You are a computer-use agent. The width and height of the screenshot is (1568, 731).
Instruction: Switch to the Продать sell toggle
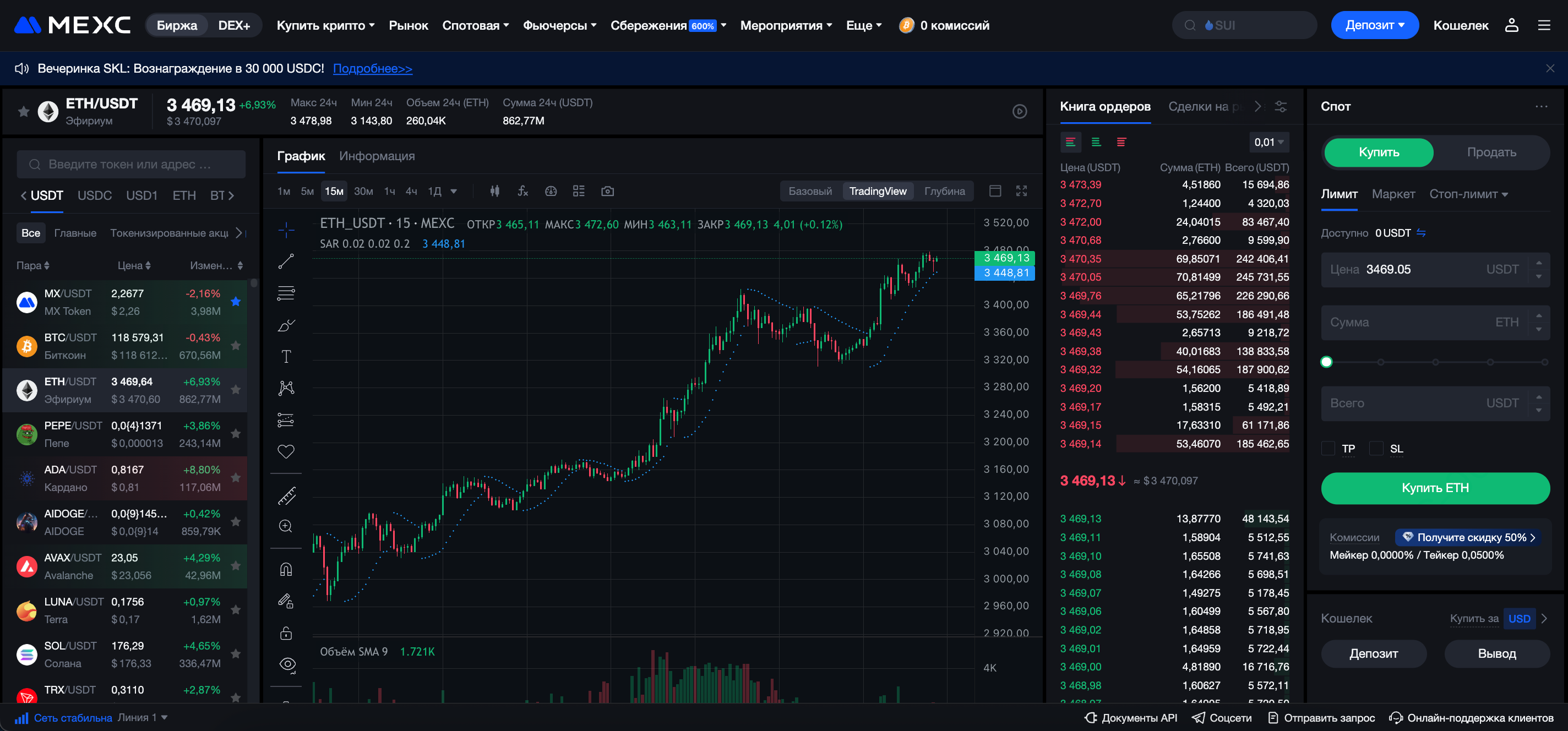1491,152
